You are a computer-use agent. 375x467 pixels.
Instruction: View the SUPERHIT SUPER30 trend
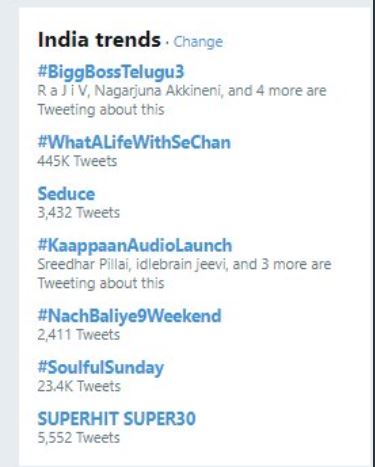tap(117, 419)
